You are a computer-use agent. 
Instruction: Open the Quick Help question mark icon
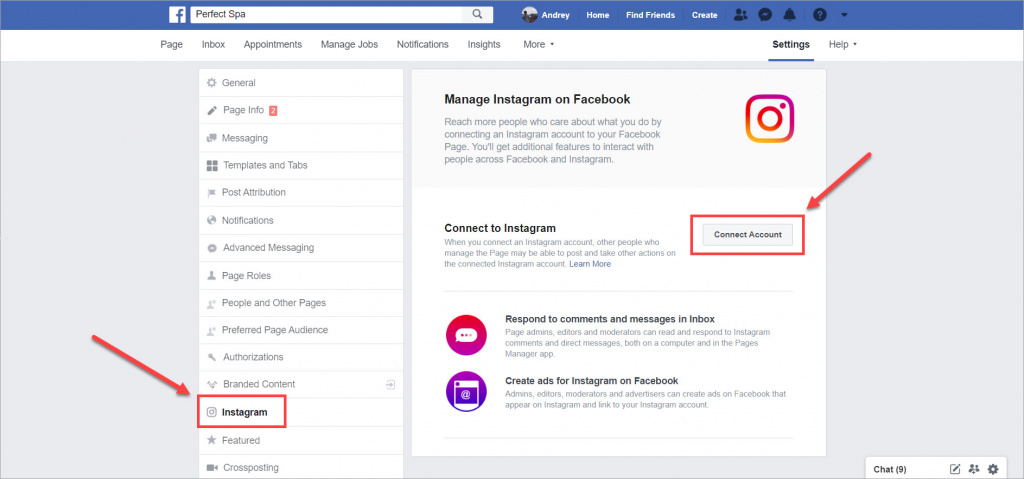pos(820,15)
